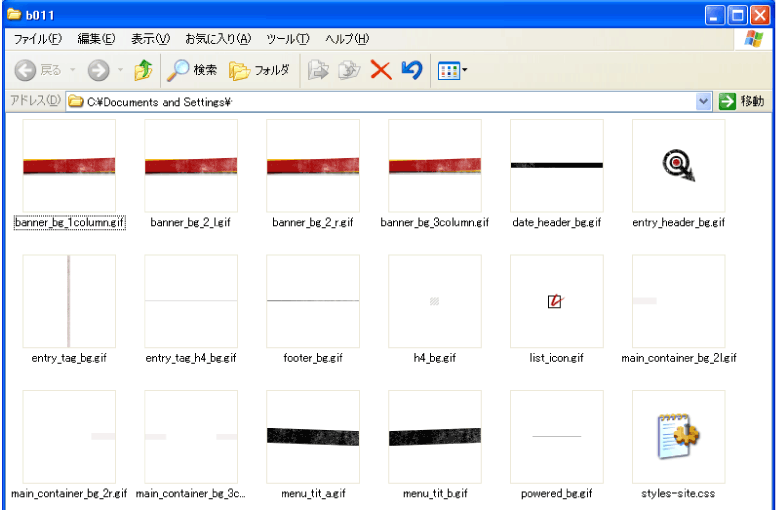Click the styles-site.css file name
The width and height of the screenshot is (780, 510).
pos(678,493)
